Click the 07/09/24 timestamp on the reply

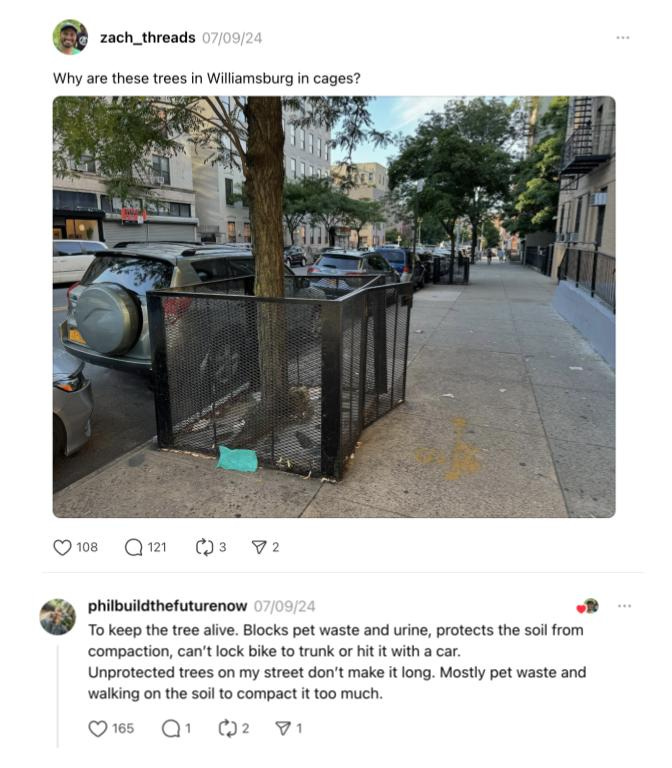(x=285, y=606)
